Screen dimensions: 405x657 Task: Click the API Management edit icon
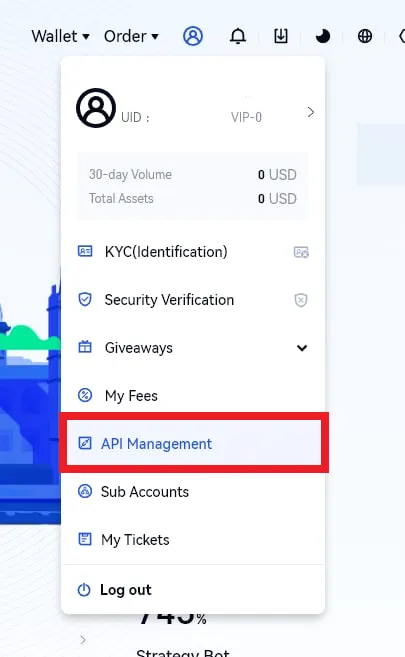pos(85,443)
